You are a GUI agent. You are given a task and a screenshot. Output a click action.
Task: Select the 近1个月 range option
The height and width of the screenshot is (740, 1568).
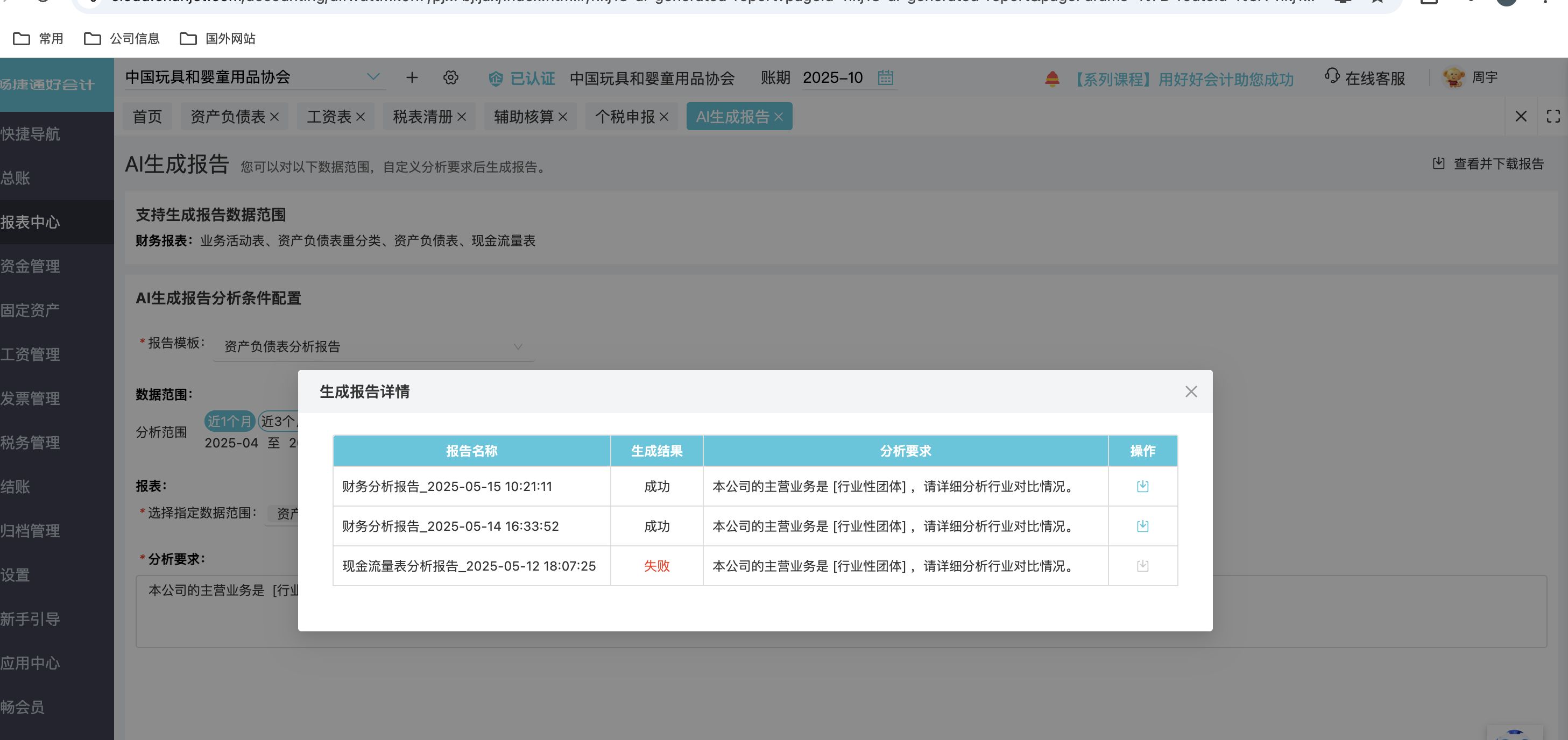tap(229, 421)
